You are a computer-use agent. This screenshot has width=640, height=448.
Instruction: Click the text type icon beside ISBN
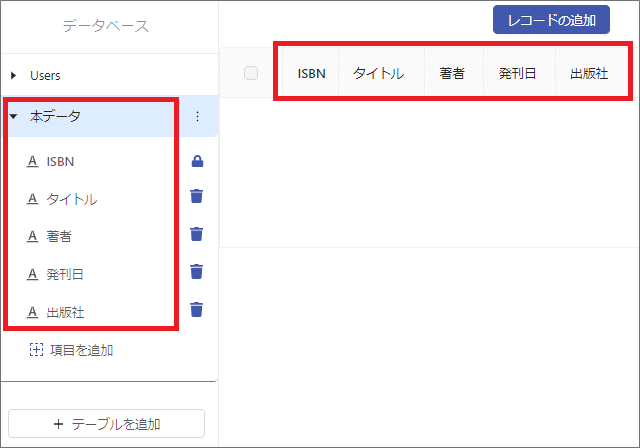[x=32, y=162]
